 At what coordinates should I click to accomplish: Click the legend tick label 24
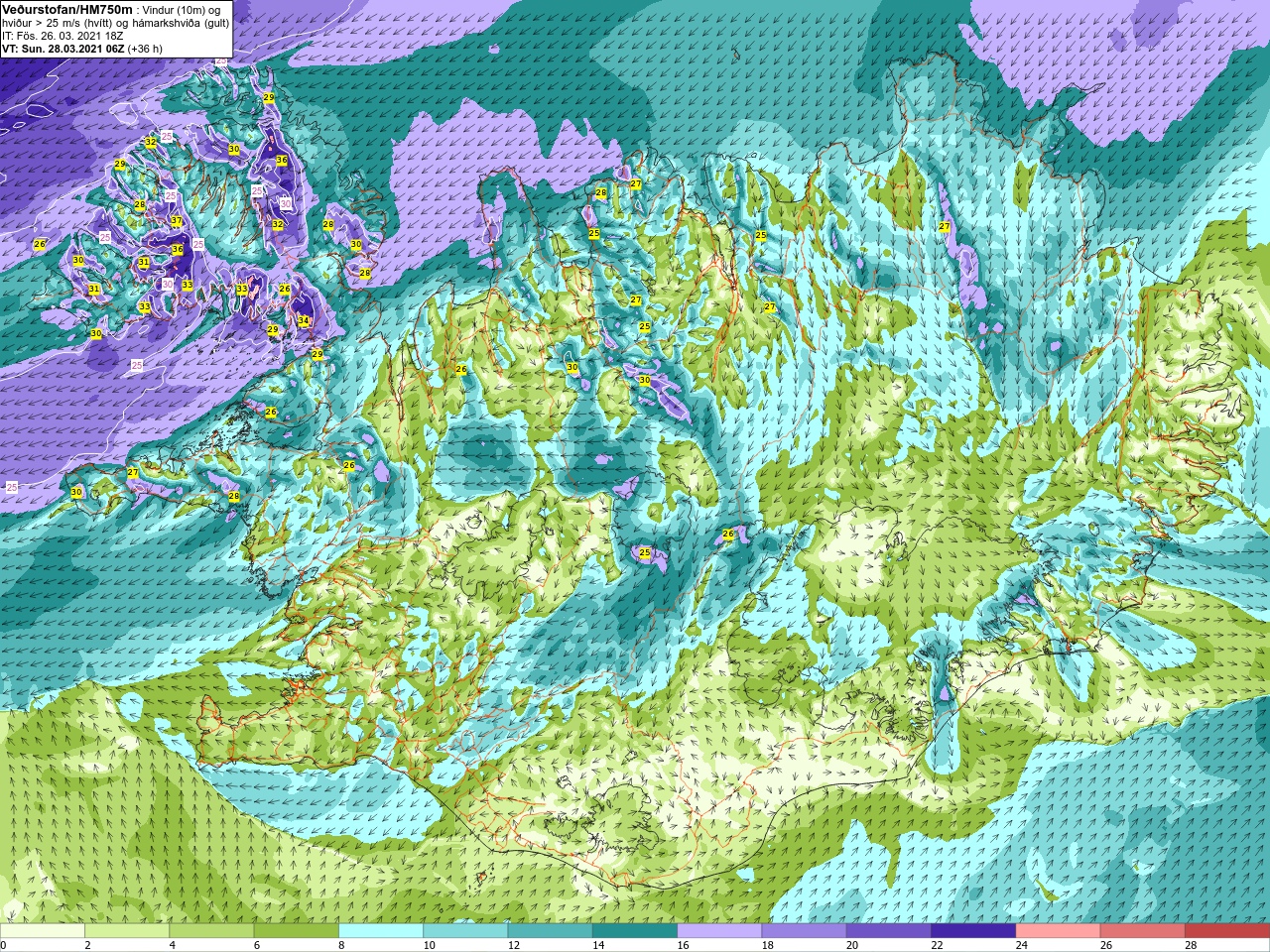coord(1022,945)
